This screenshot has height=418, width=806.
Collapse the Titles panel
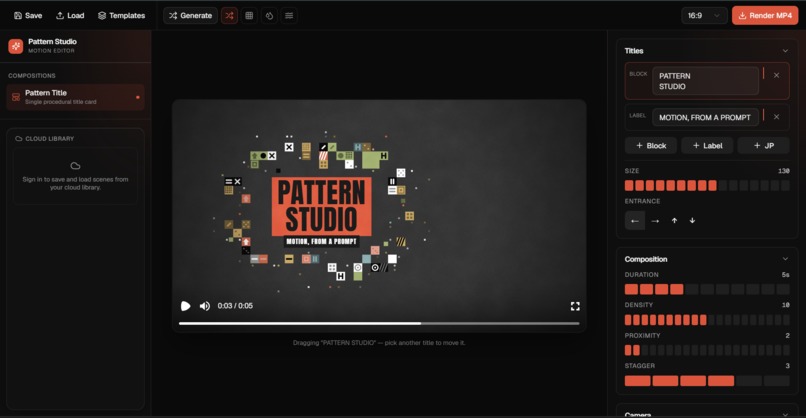click(x=785, y=51)
